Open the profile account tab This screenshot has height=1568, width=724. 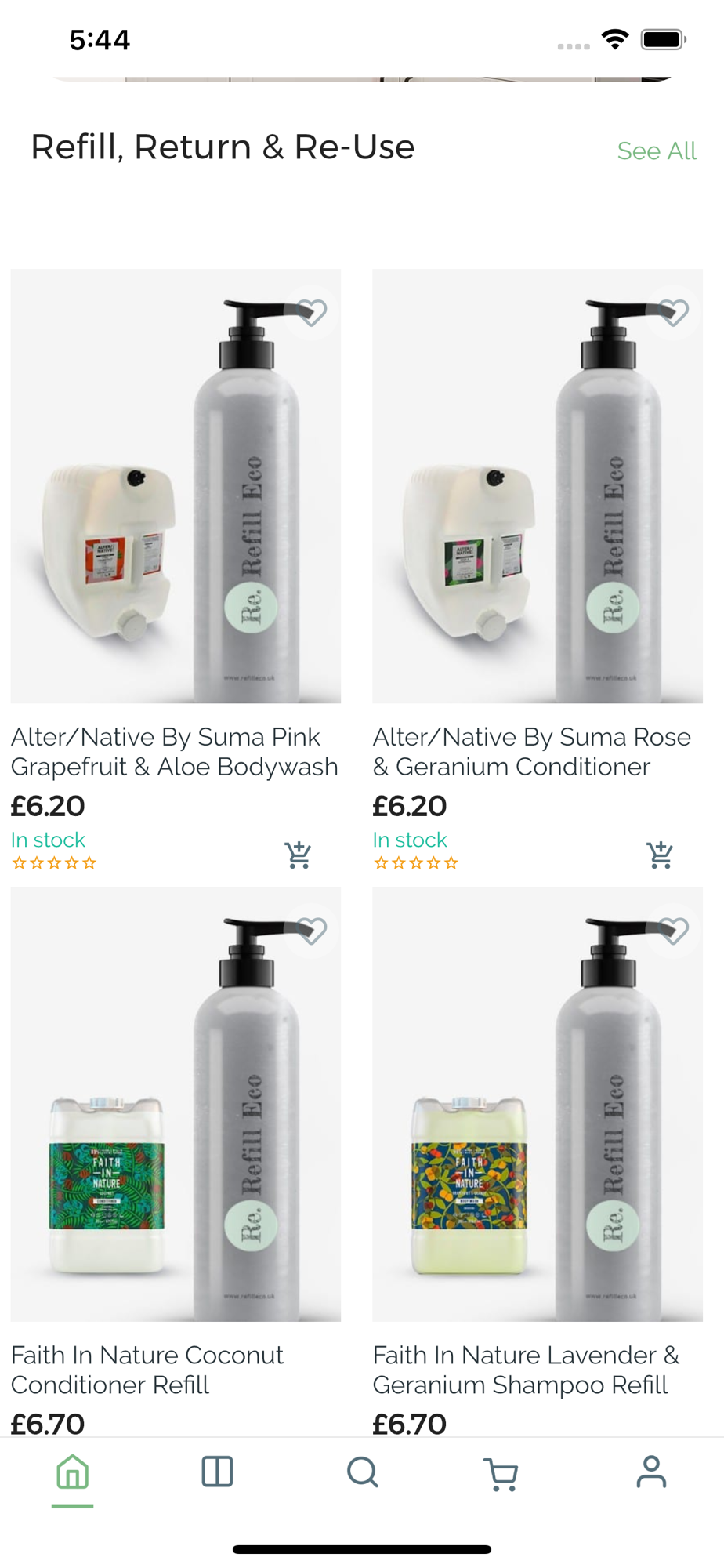651,1472
